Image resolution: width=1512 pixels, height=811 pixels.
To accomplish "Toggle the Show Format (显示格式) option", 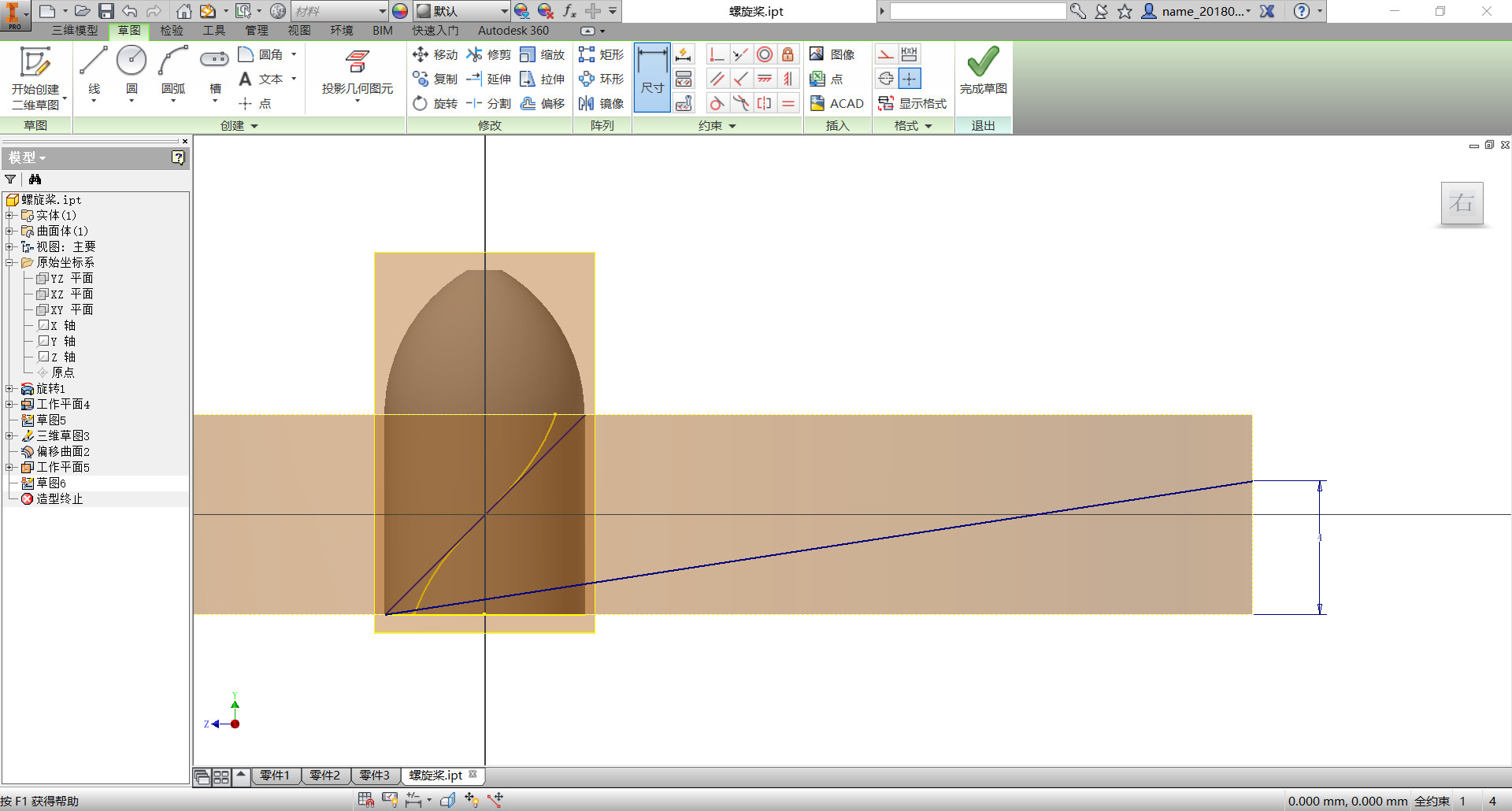I will (x=912, y=103).
